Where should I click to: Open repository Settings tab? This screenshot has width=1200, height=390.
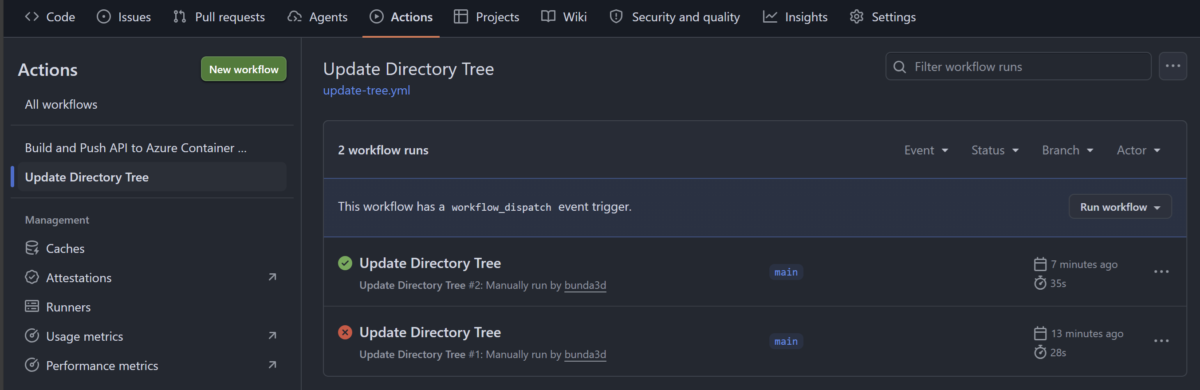click(x=882, y=17)
